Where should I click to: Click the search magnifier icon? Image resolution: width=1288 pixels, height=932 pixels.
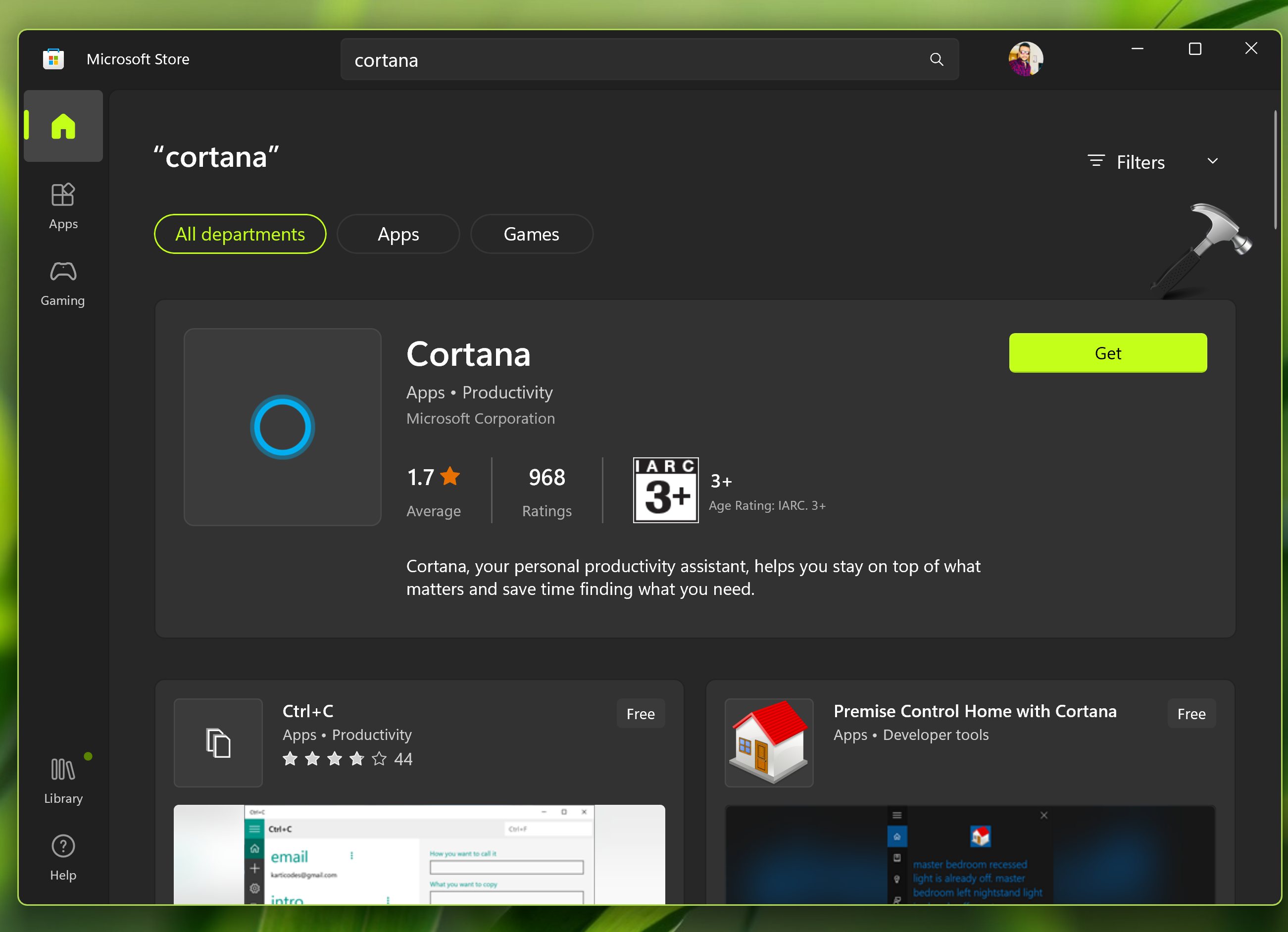pyautogui.click(x=936, y=59)
